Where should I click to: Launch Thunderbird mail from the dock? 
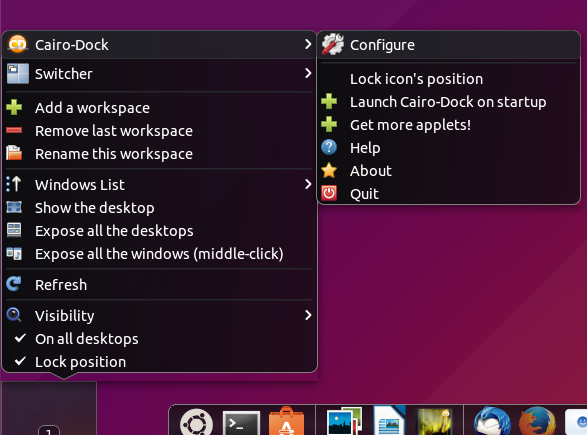click(492, 422)
